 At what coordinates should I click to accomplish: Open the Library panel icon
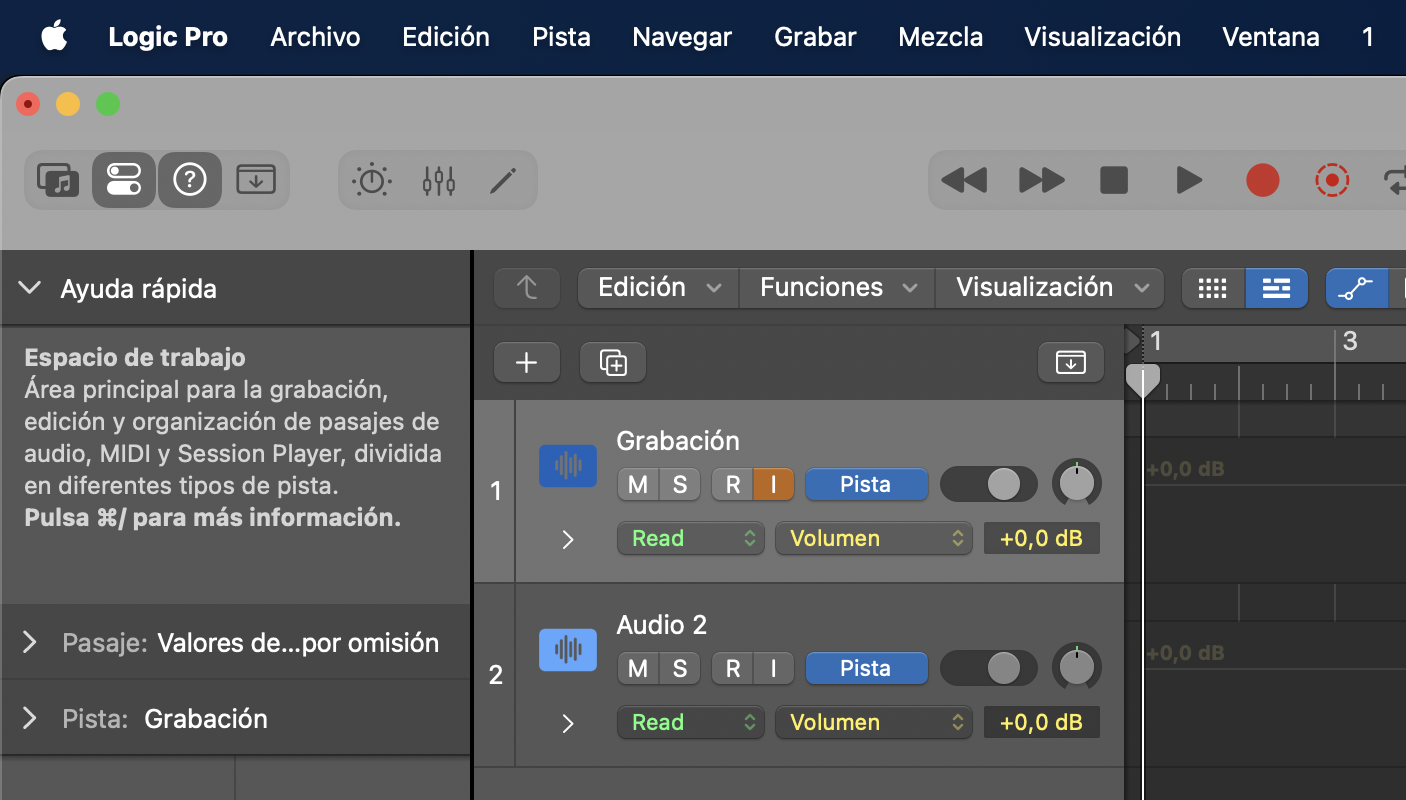point(58,180)
